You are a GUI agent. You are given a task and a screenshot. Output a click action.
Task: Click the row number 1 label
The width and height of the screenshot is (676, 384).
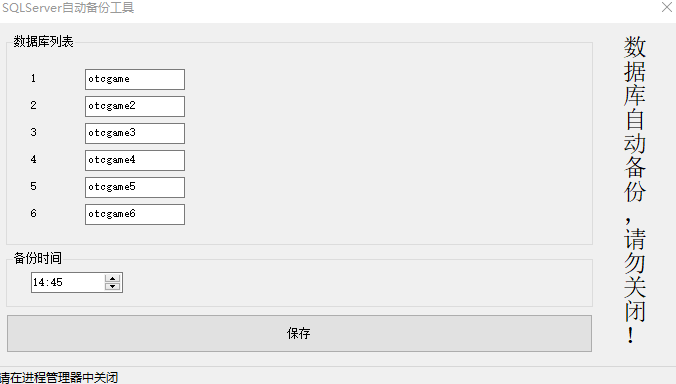(33, 78)
